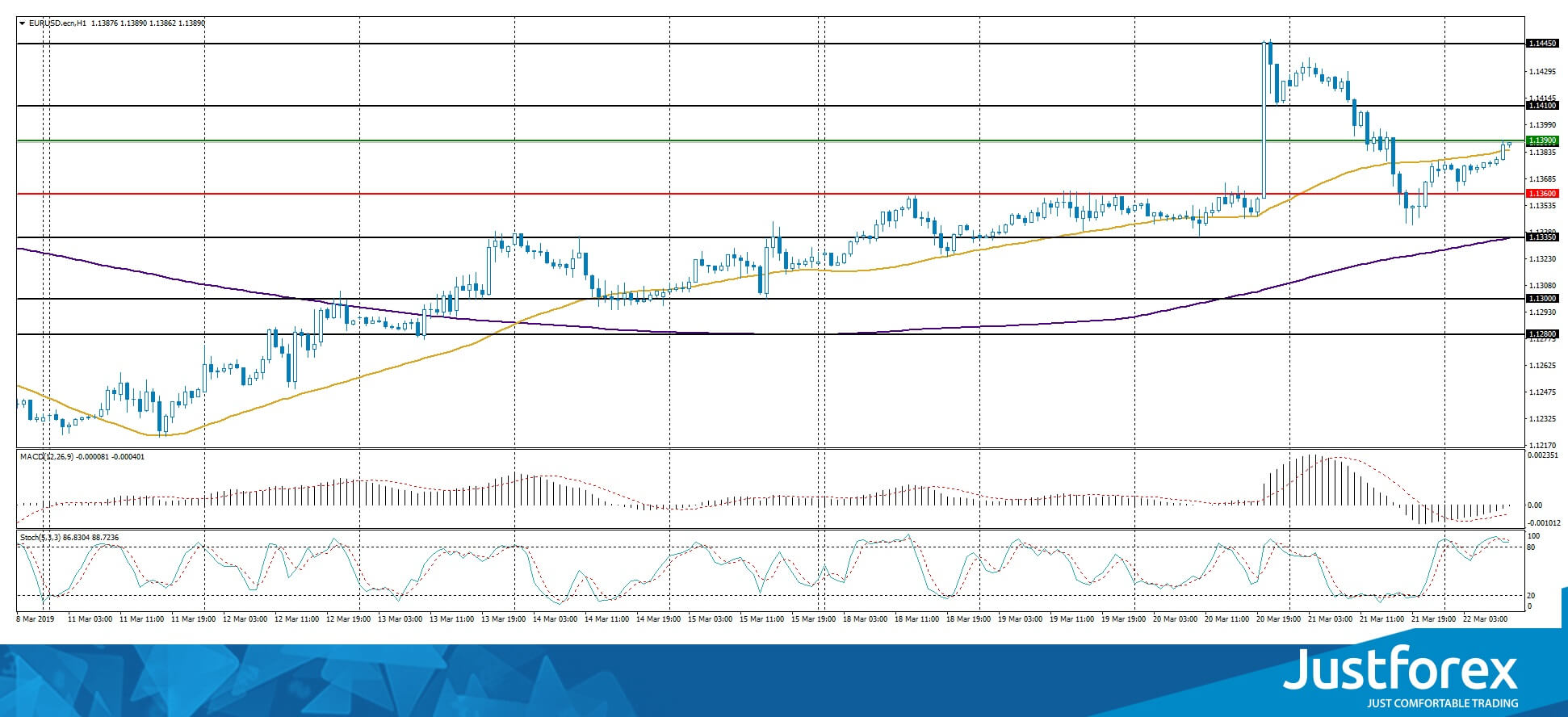Select the red 1.13600 level price tag

1542,194
